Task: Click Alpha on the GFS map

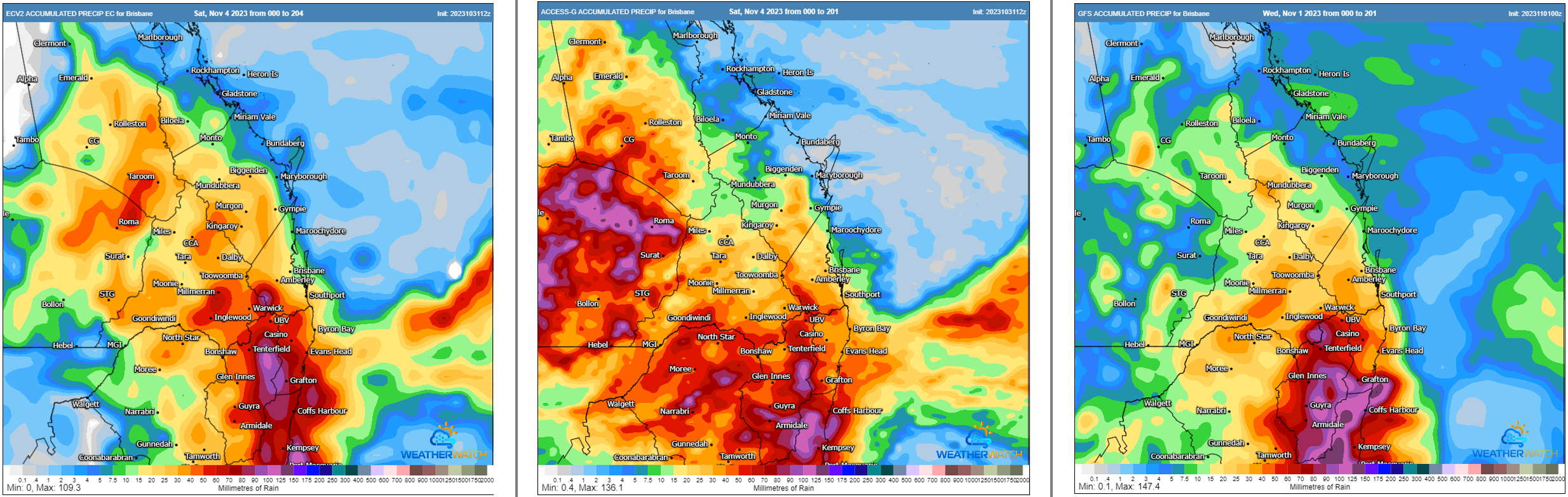Action: click(x=1099, y=79)
